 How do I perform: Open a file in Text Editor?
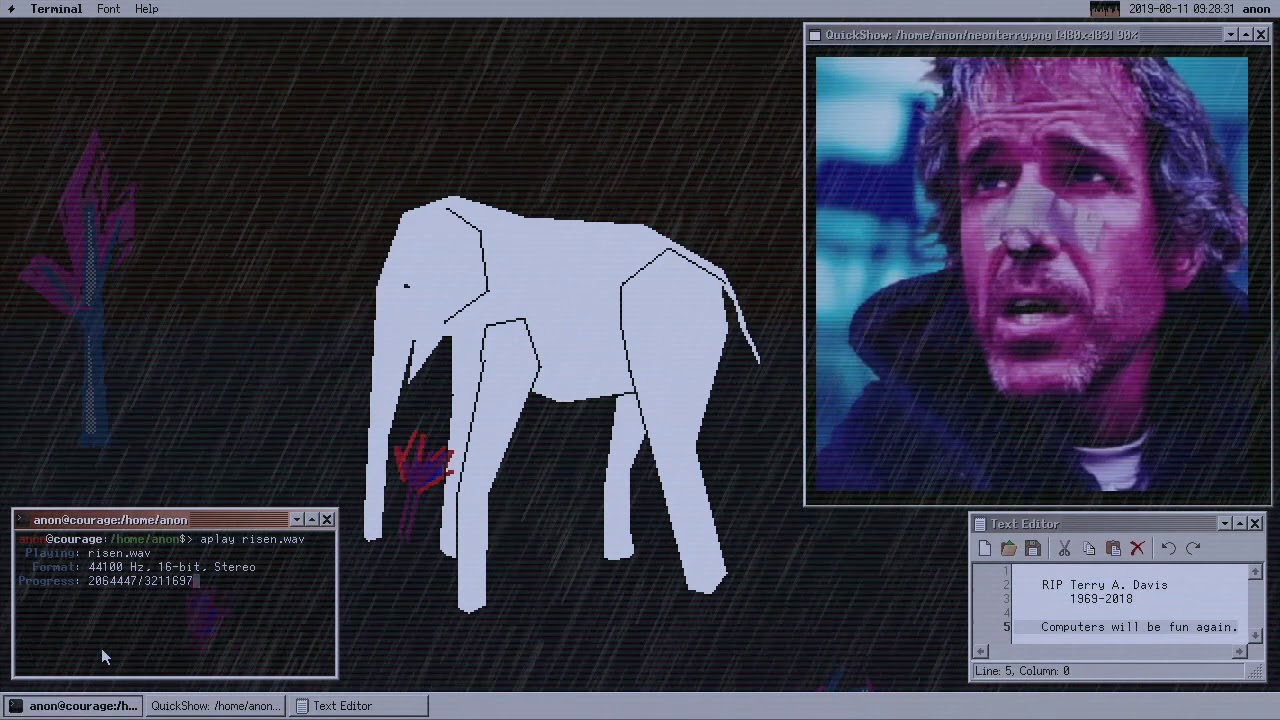(1008, 548)
